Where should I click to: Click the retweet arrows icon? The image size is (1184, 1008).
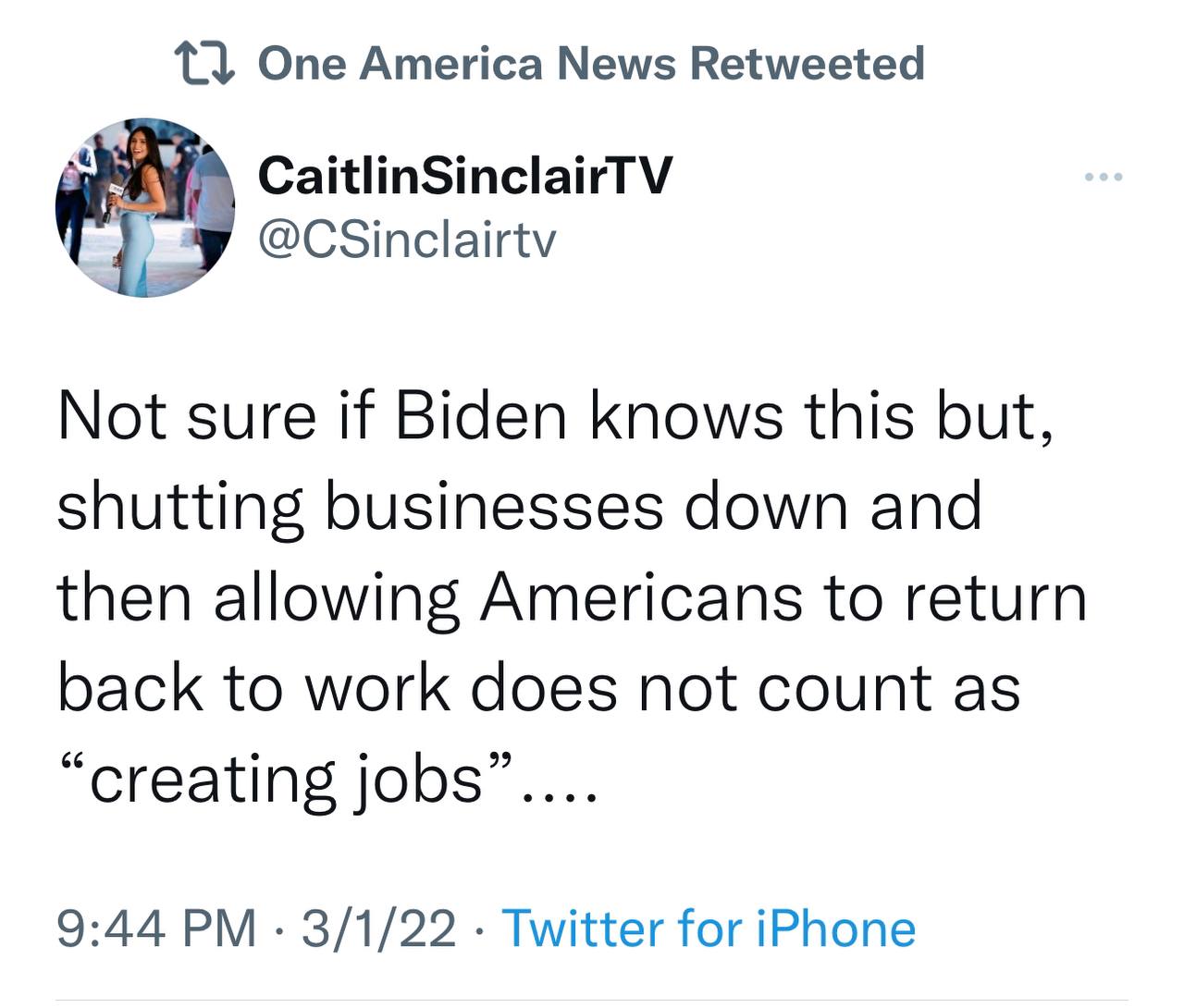pos(206,63)
